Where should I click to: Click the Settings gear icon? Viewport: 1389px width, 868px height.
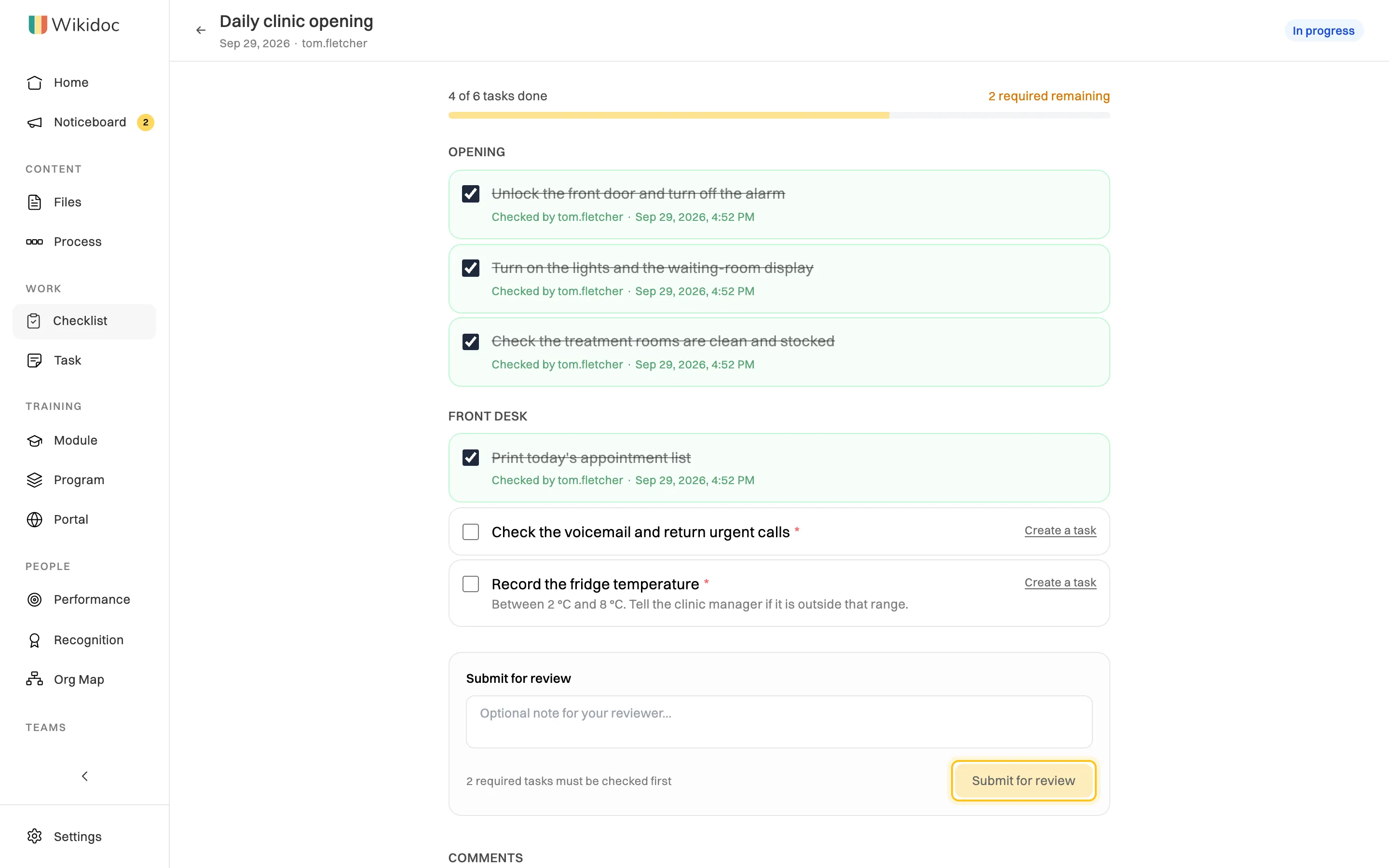tap(34, 837)
